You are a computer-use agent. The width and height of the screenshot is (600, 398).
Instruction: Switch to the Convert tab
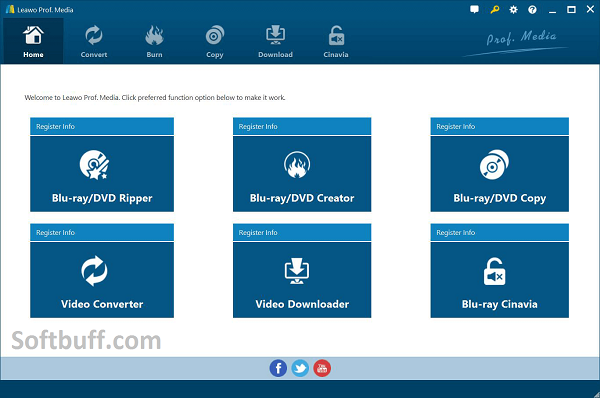pos(94,41)
